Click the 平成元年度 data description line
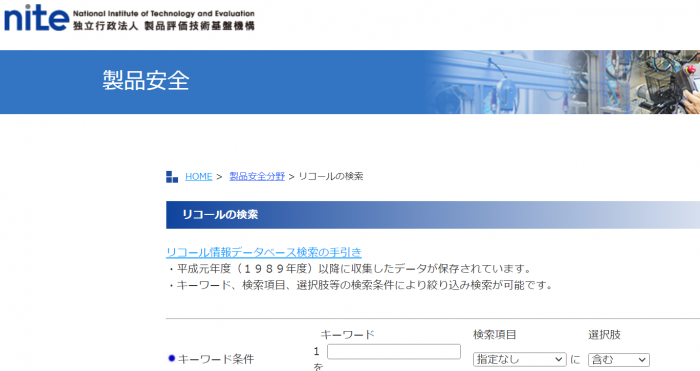This screenshot has height=371, width=700. pyautogui.click(x=350, y=269)
